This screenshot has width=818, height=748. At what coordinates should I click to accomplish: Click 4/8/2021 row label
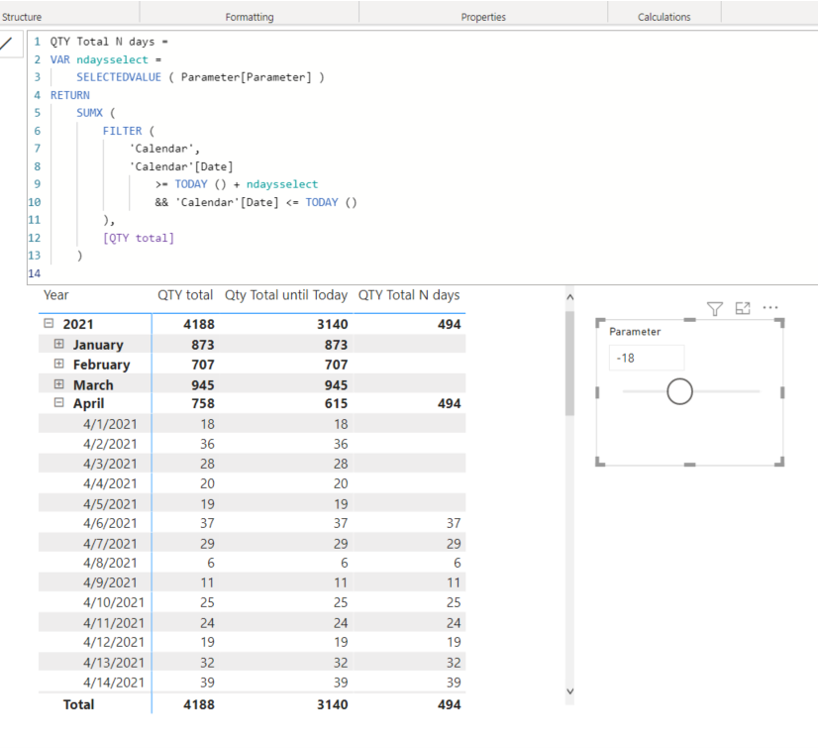point(110,563)
